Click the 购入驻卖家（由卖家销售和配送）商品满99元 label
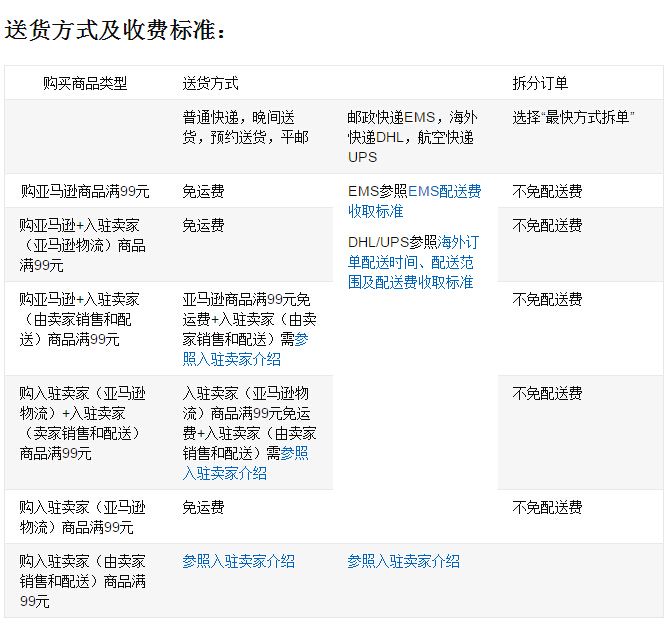This screenshot has height=629, width=669. point(82,581)
